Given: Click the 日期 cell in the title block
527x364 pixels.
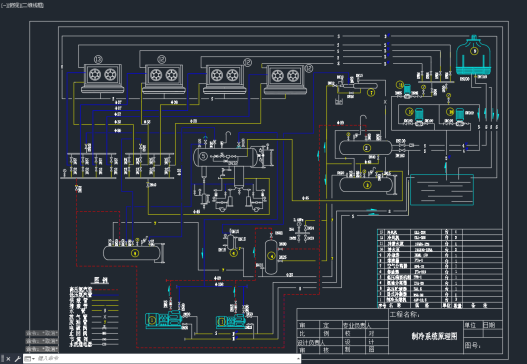Looking at the screenshot, I should coord(489,325).
